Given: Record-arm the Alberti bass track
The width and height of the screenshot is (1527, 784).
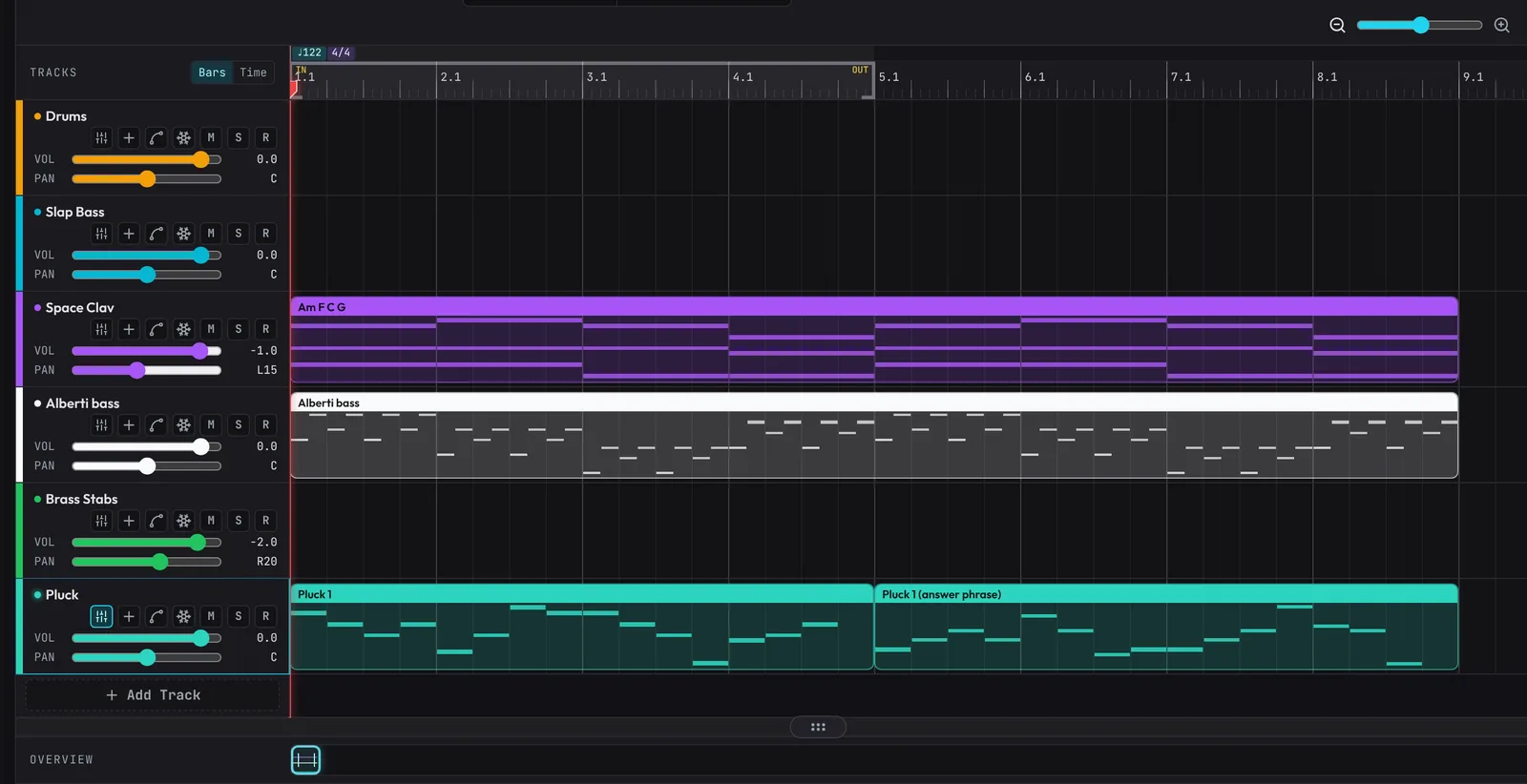Looking at the screenshot, I should 266,424.
